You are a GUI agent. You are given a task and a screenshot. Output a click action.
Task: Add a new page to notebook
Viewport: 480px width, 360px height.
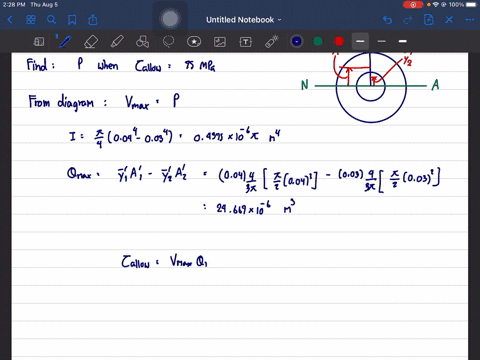429,20
